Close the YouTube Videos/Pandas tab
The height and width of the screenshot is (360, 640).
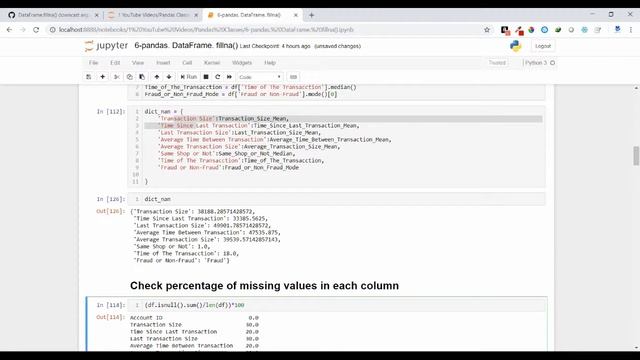tap(196, 15)
